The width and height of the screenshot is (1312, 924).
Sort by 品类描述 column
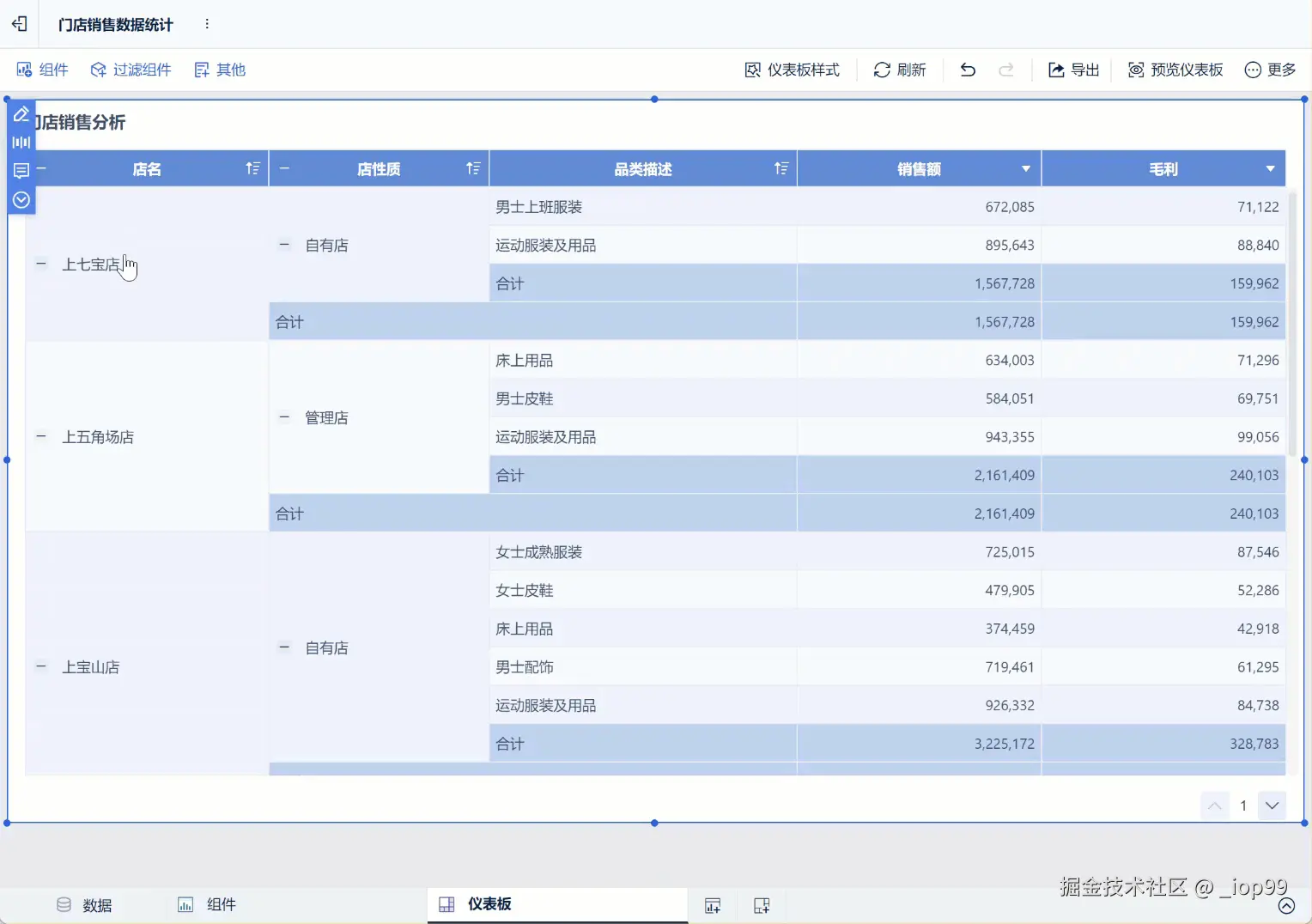point(781,168)
